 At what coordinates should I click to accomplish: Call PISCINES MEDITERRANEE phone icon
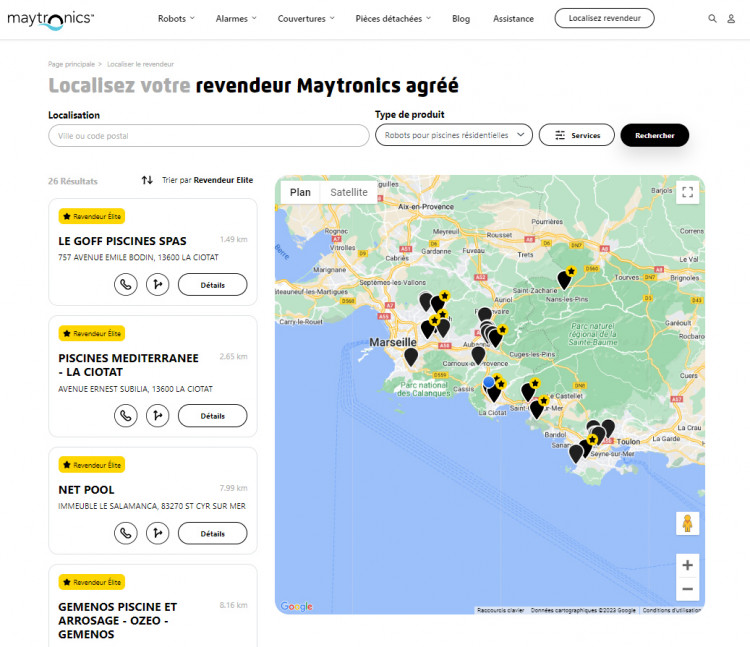[x=126, y=416]
